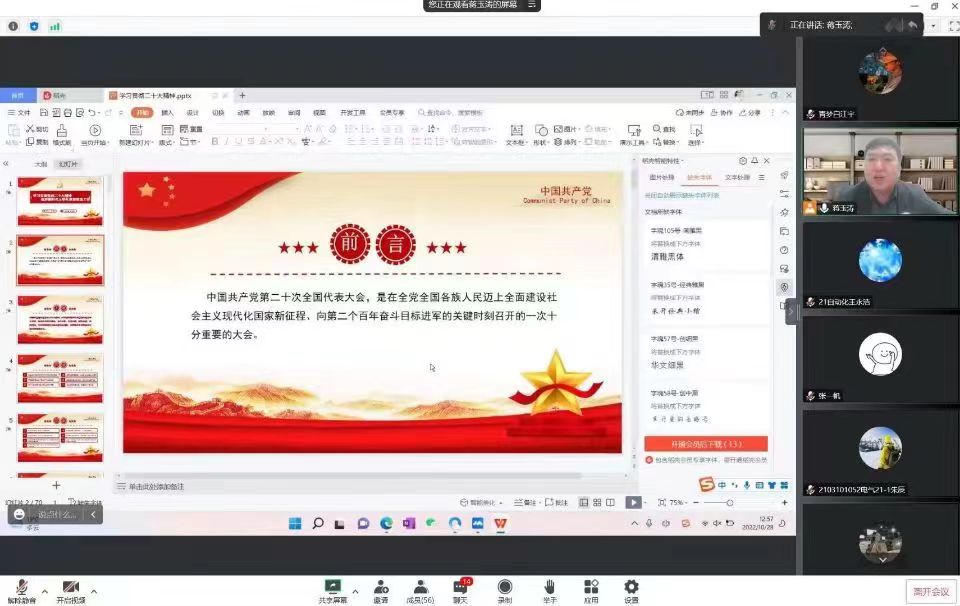This screenshot has height=606, width=960.
Task: Open the apps (应用) icon
Action: coord(591,587)
